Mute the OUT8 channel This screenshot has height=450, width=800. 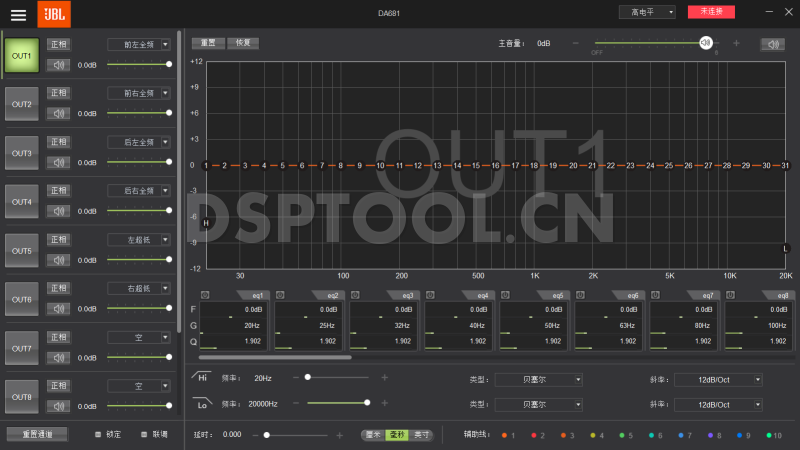pos(59,406)
